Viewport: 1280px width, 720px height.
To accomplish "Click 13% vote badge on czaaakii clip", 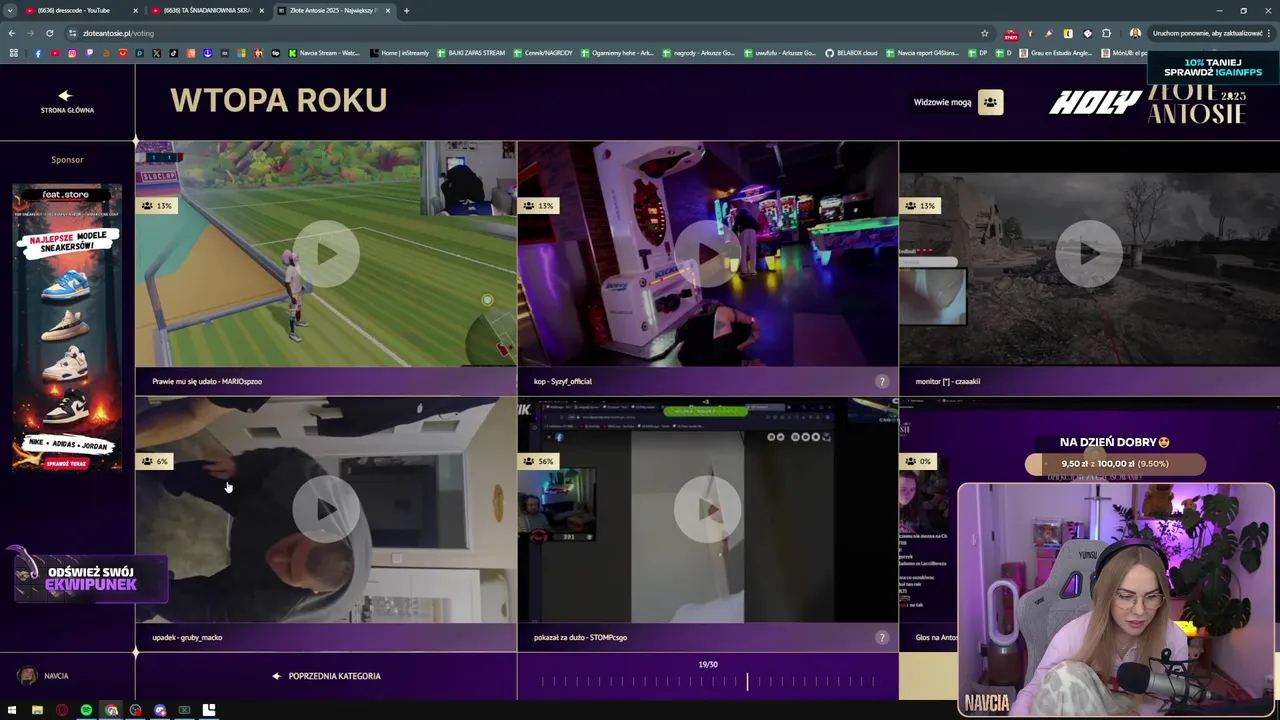I will (x=921, y=205).
